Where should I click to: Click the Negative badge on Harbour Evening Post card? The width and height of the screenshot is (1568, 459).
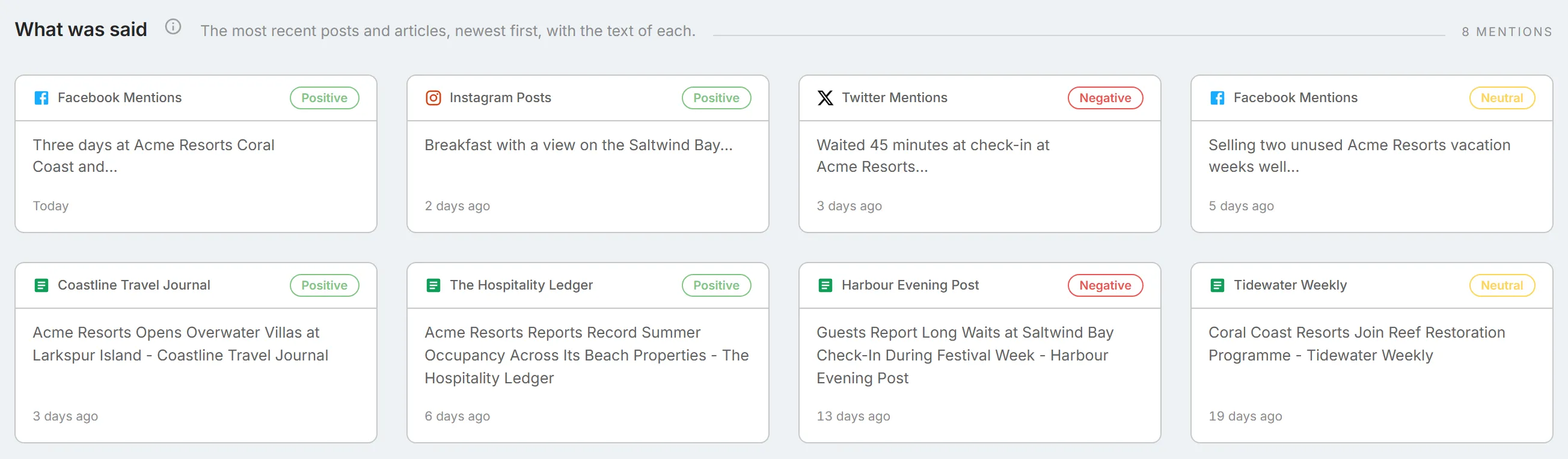click(x=1106, y=285)
